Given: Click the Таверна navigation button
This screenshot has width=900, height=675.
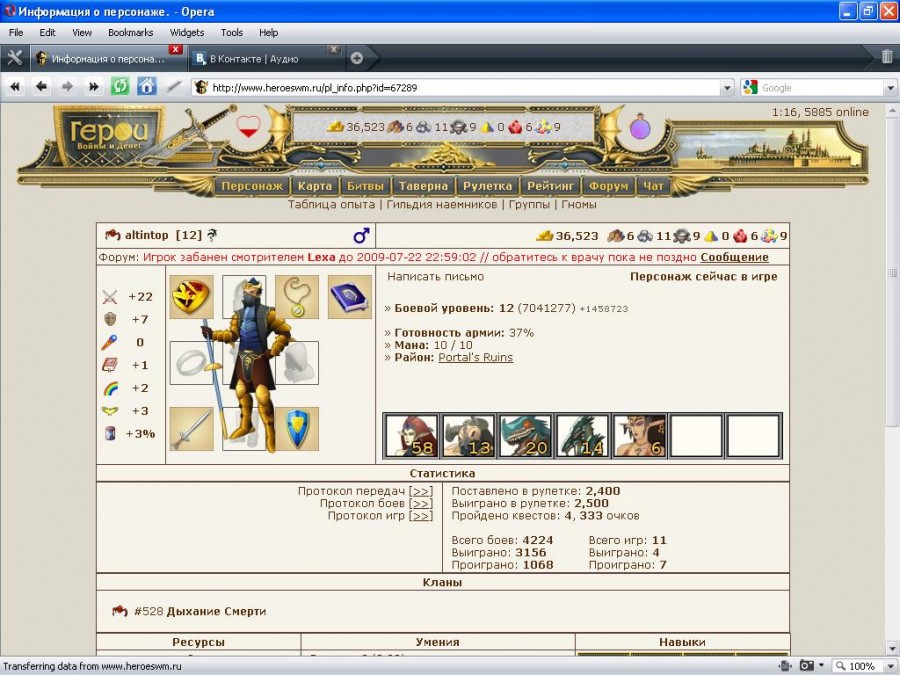Looking at the screenshot, I should 423,186.
